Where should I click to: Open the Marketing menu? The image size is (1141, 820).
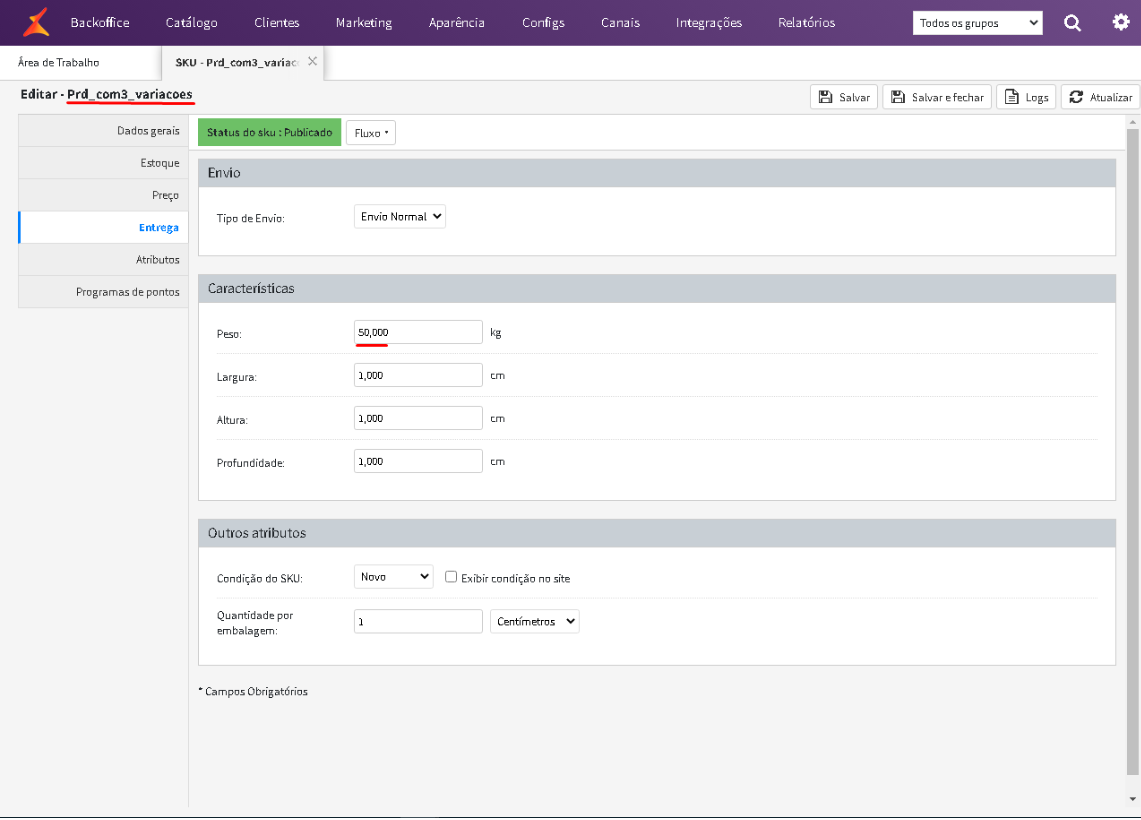364,23
